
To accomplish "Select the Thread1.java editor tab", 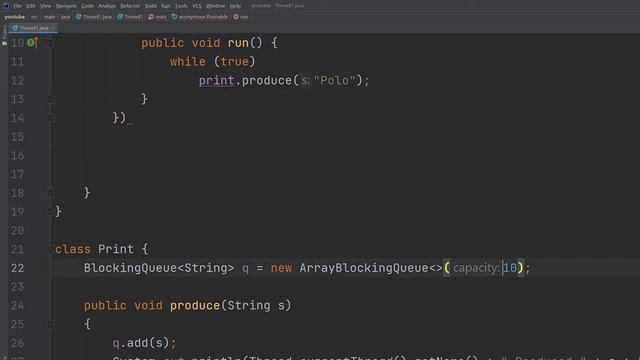I will click(x=33, y=28).
